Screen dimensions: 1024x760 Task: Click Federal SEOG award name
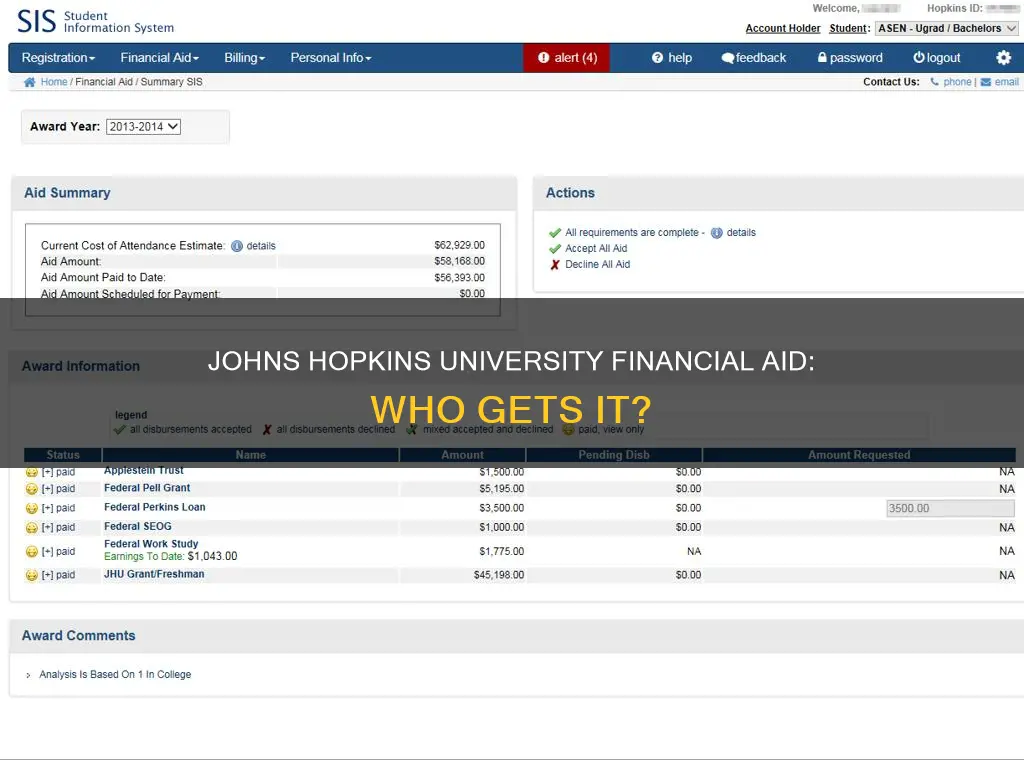coord(138,526)
